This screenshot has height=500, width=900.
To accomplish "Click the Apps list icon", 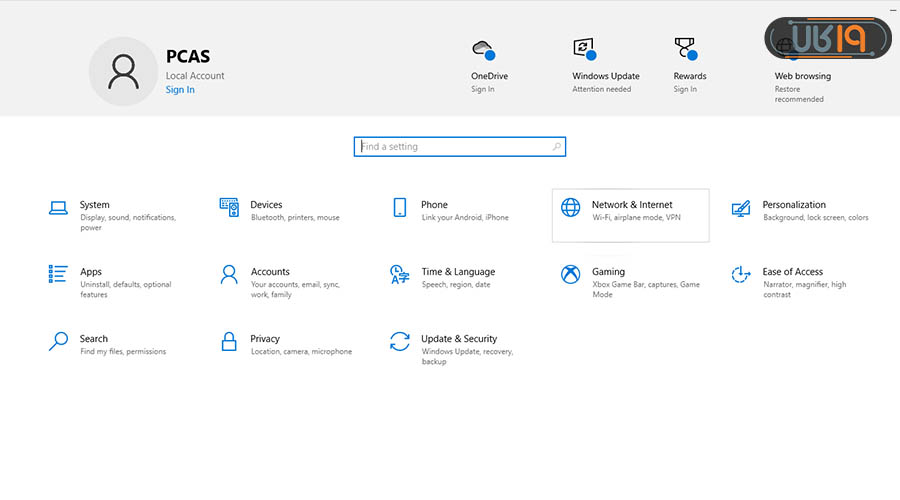I will click(58, 274).
